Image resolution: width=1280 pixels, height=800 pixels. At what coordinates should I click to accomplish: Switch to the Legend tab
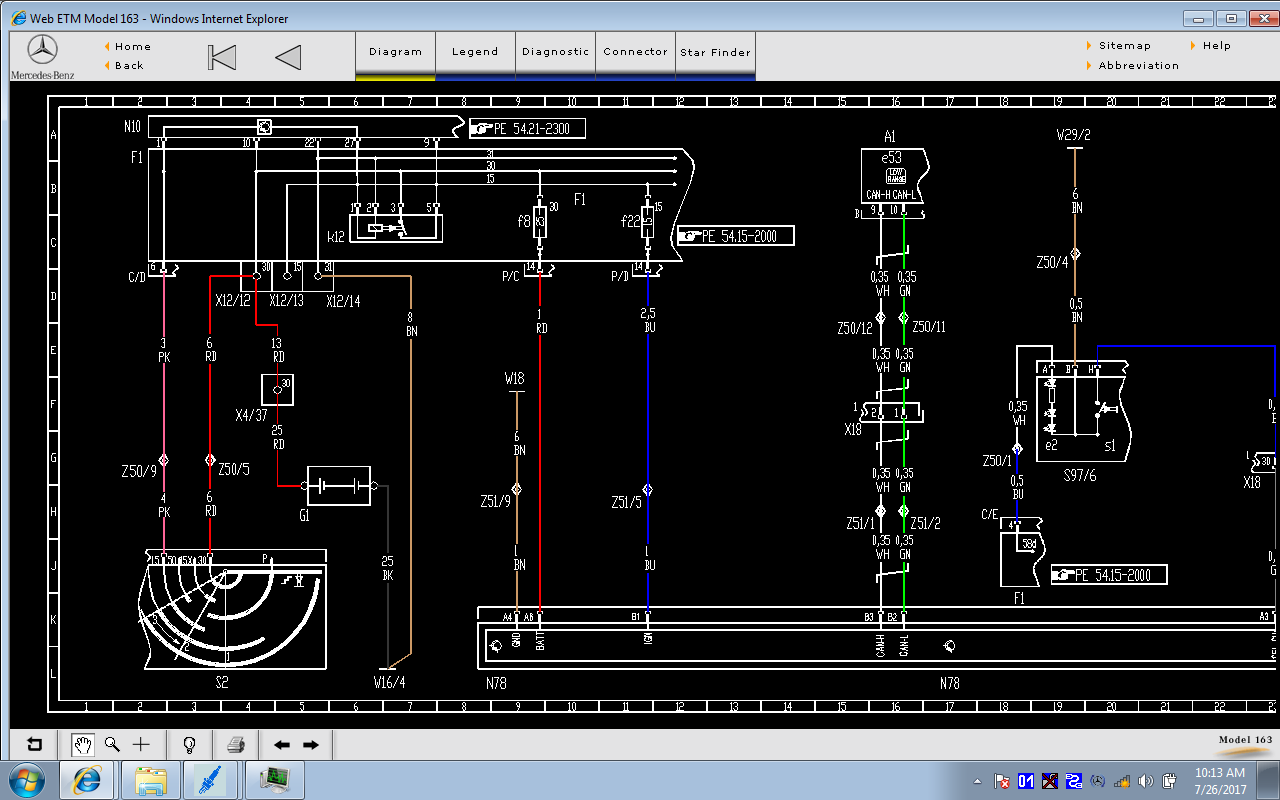(x=475, y=52)
